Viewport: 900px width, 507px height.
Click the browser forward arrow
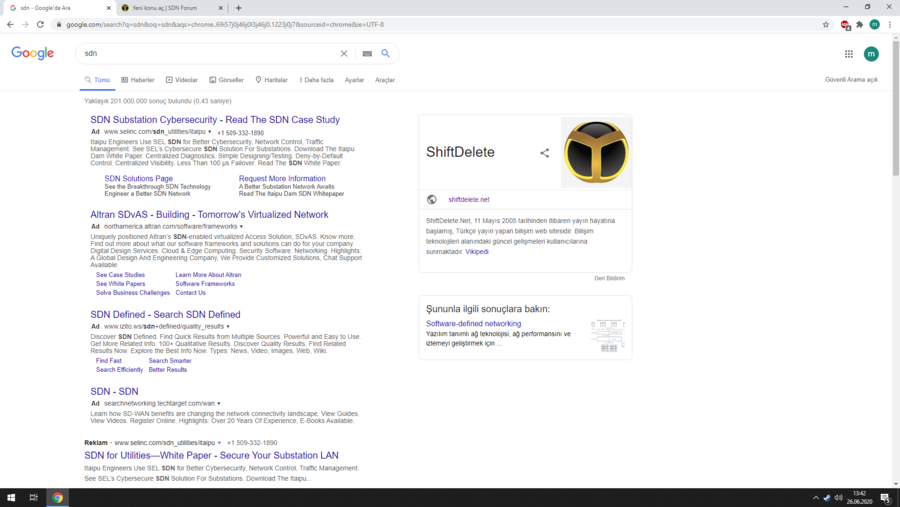[25, 24]
